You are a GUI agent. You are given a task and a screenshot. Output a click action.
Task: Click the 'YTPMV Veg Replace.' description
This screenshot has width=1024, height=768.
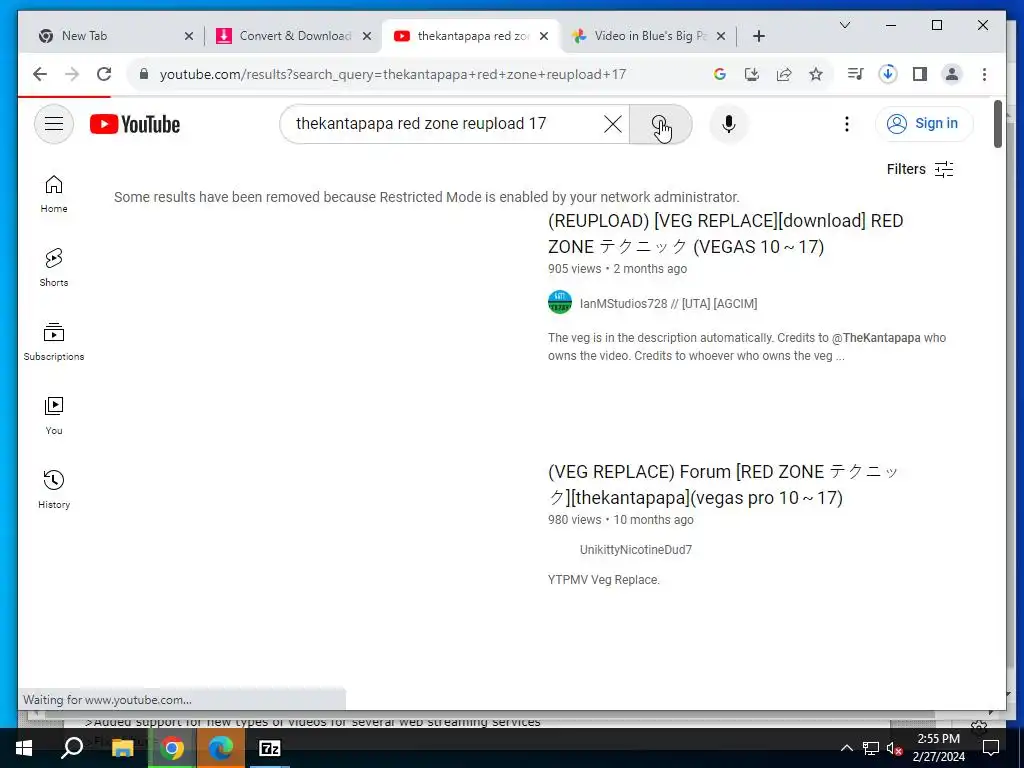pyautogui.click(x=603, y=580)
